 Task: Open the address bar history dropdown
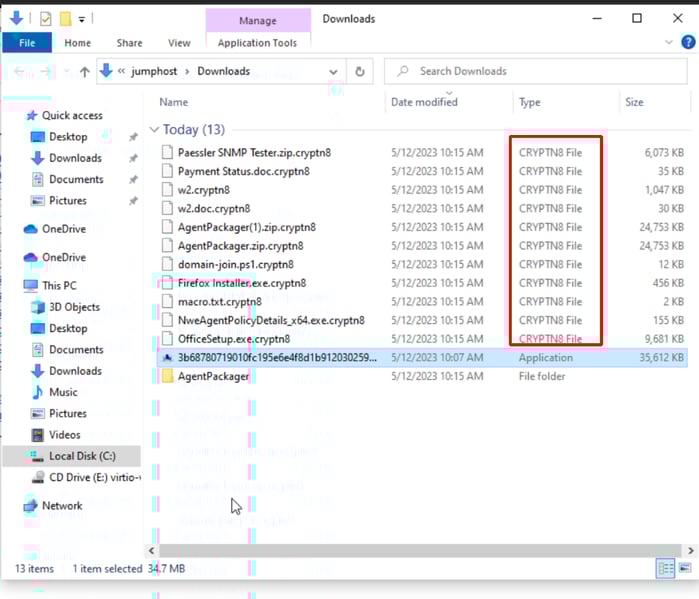click(333, 72)
